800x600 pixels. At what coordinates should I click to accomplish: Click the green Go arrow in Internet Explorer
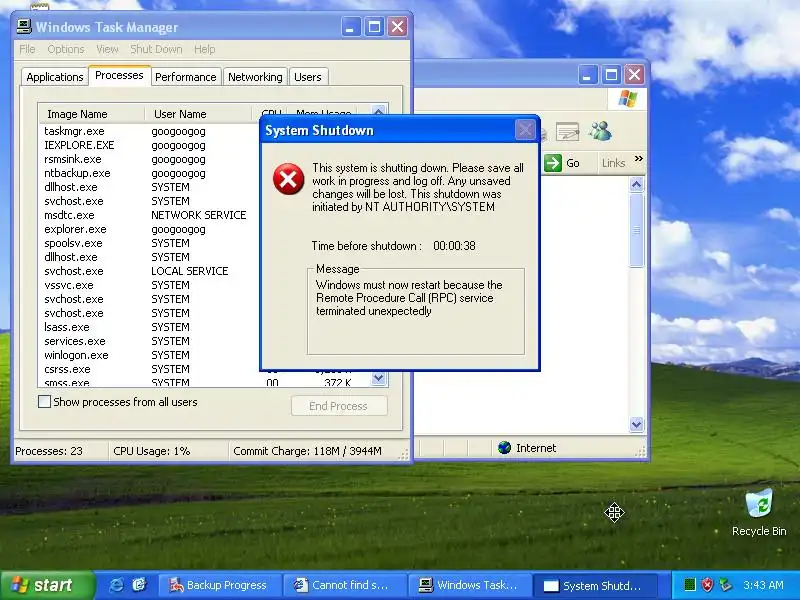point(553,163)
